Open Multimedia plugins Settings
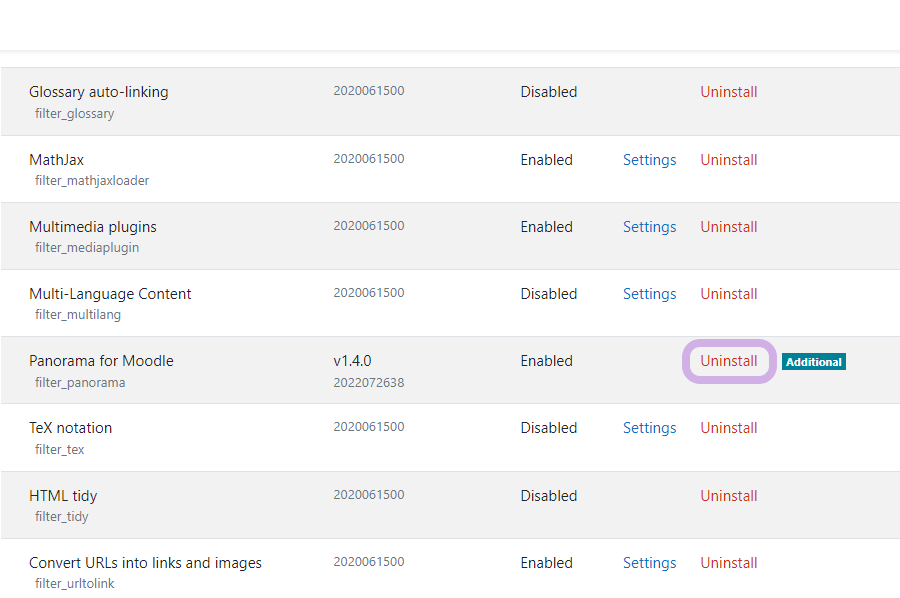 tap(649, 227)
